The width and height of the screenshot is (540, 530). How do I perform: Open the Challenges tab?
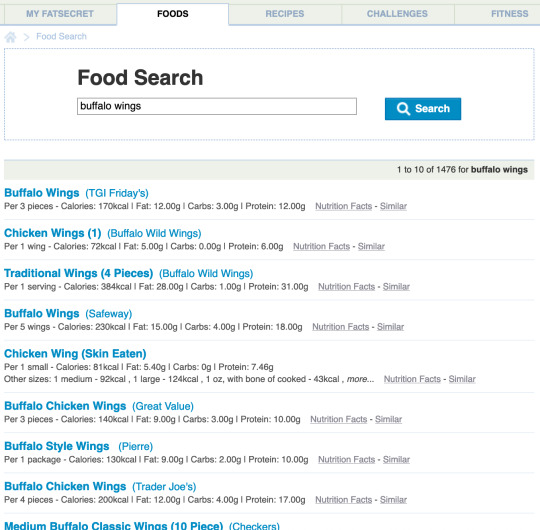(x=397, y=14)
